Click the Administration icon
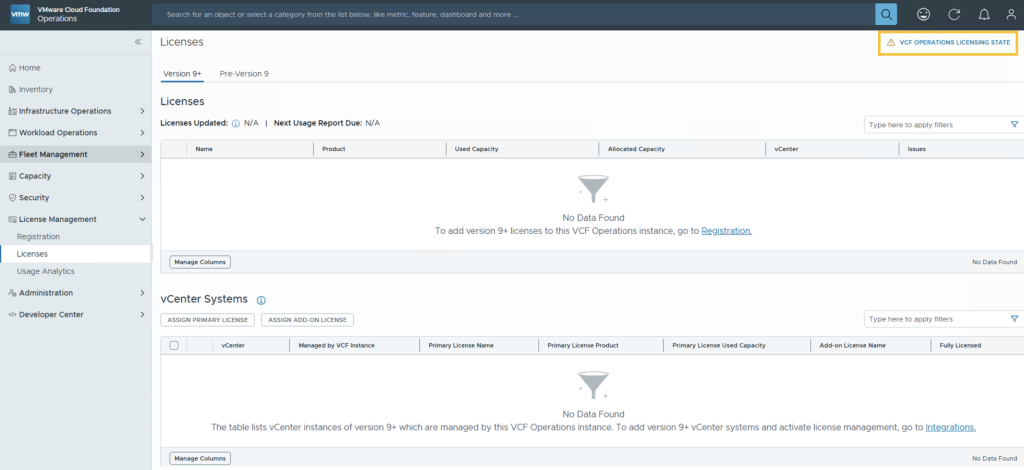This screenshot has height=470, width=1024. tap(12, 293)
